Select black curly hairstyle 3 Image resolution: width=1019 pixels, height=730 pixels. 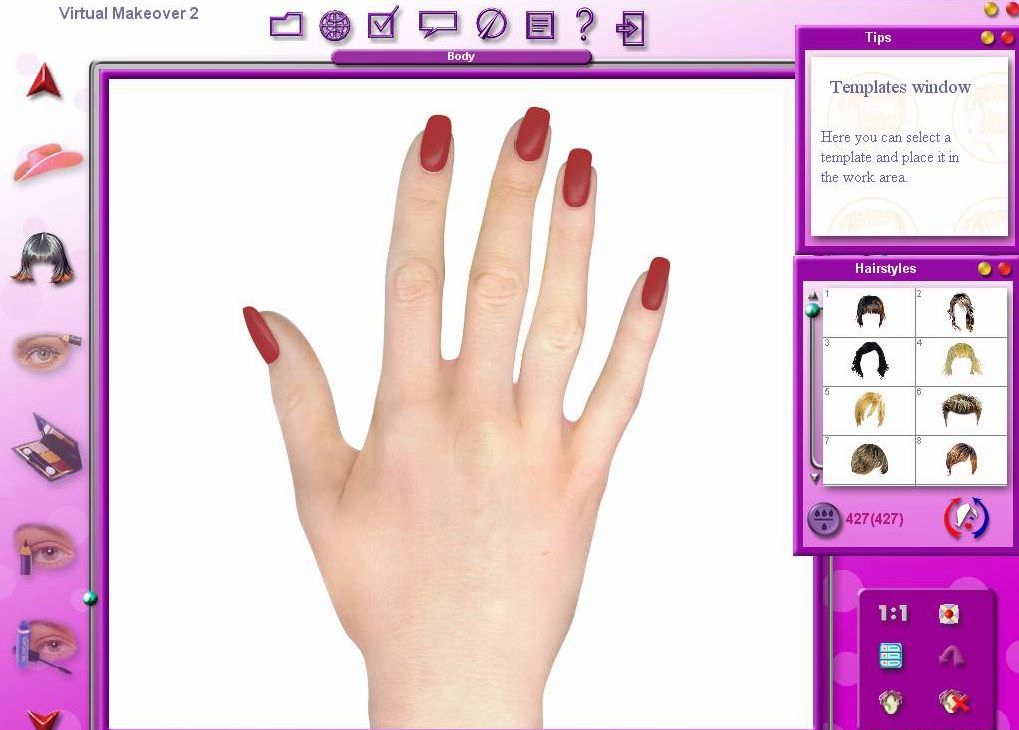coord(869,361)
